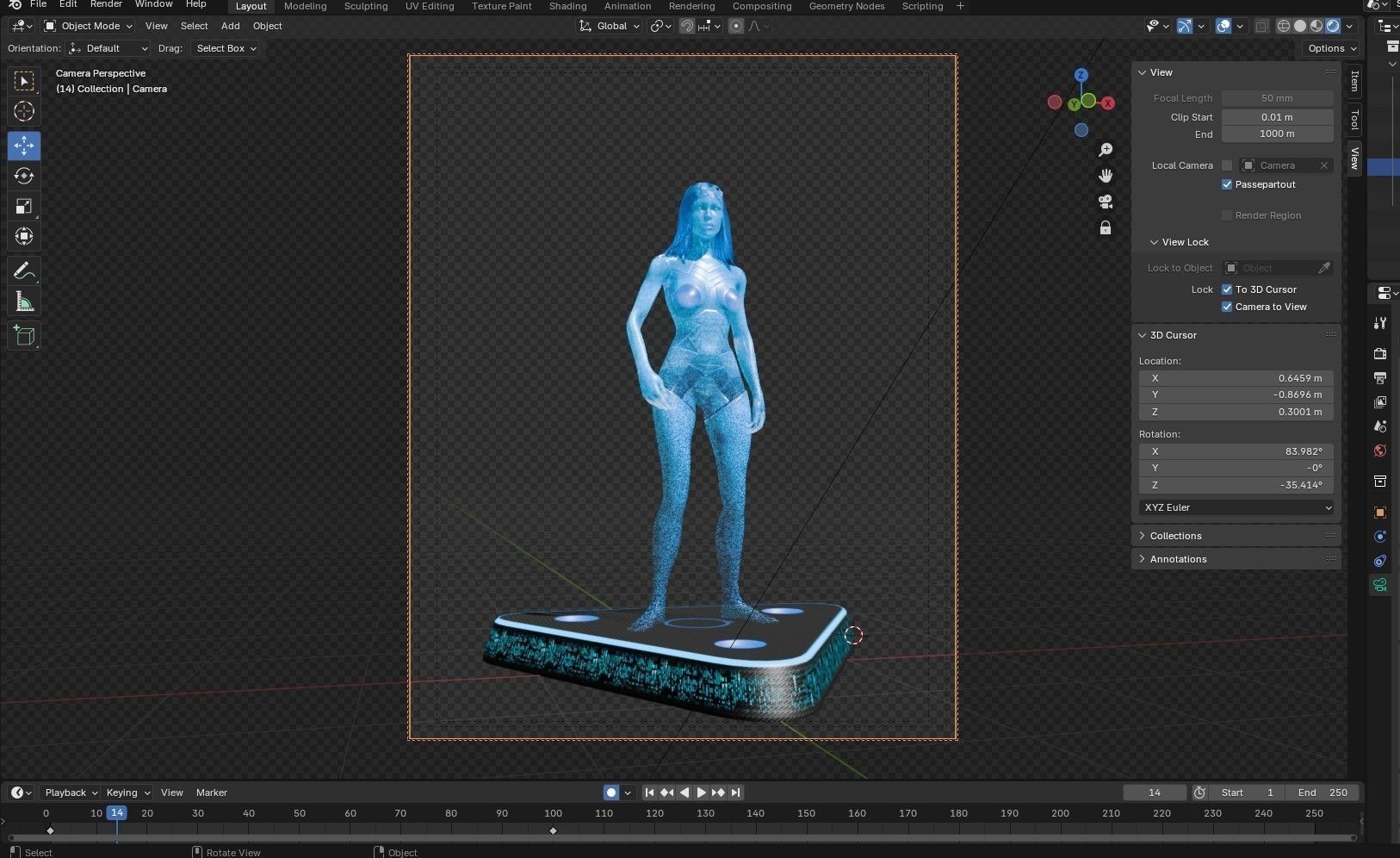Click the Clip Start 0.01 m field
1400x858 pixels.
point(1277,117)
